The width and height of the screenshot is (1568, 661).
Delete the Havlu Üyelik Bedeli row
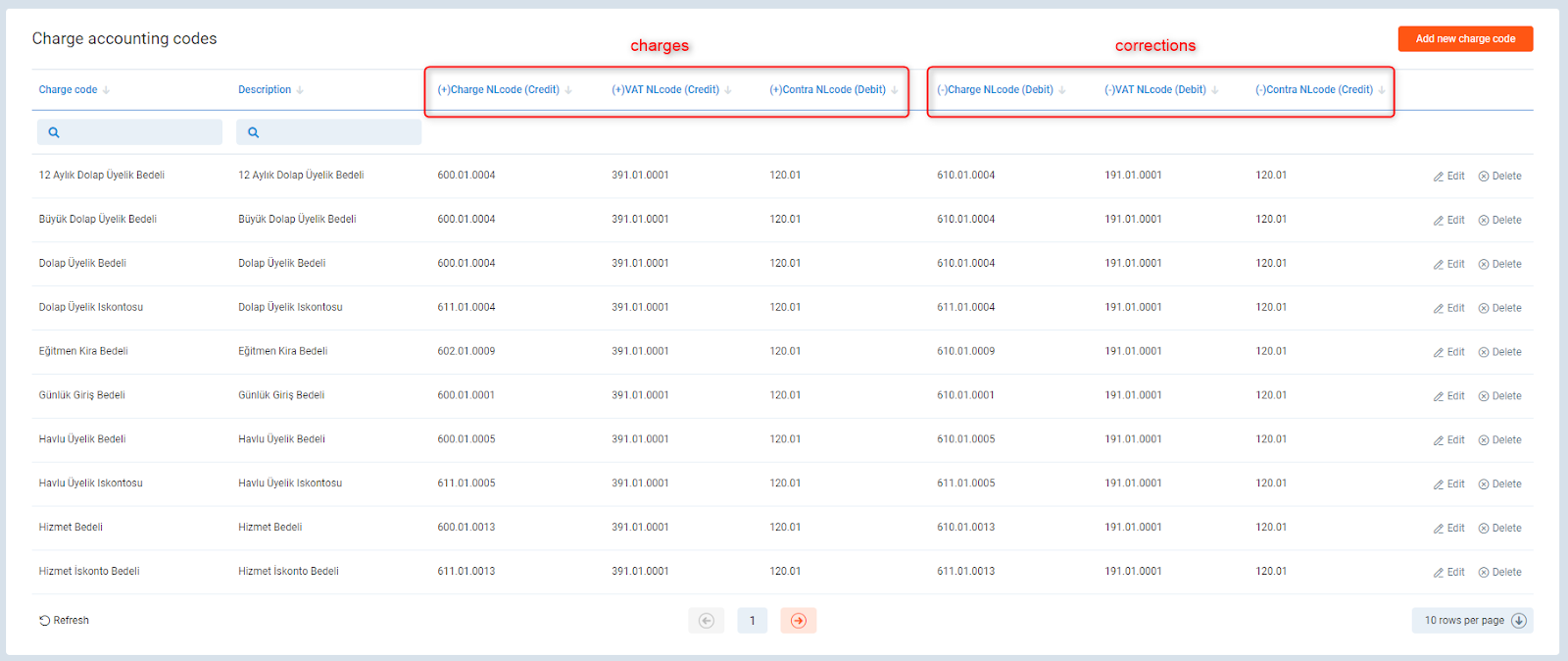(x=1499, y=440)
